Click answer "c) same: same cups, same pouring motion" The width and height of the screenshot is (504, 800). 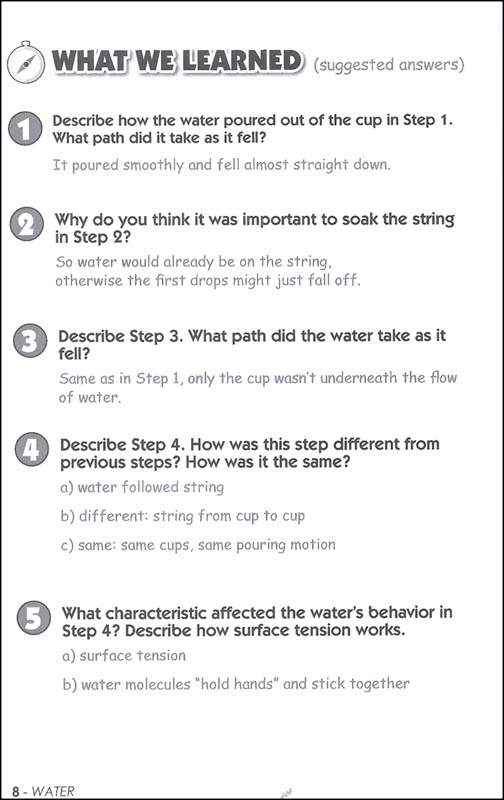coord(198,545)
